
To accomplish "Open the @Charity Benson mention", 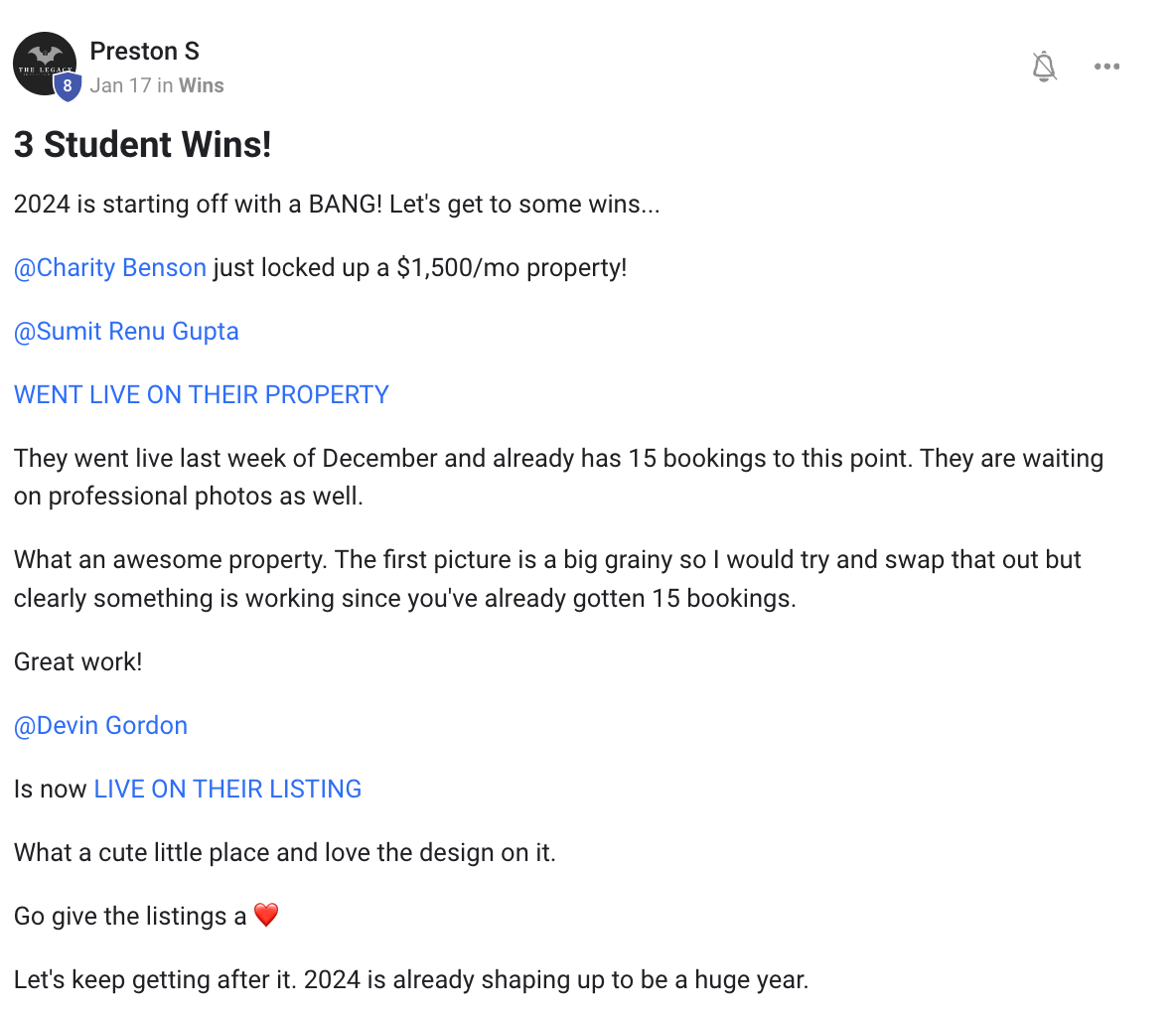I will [110, 268].
